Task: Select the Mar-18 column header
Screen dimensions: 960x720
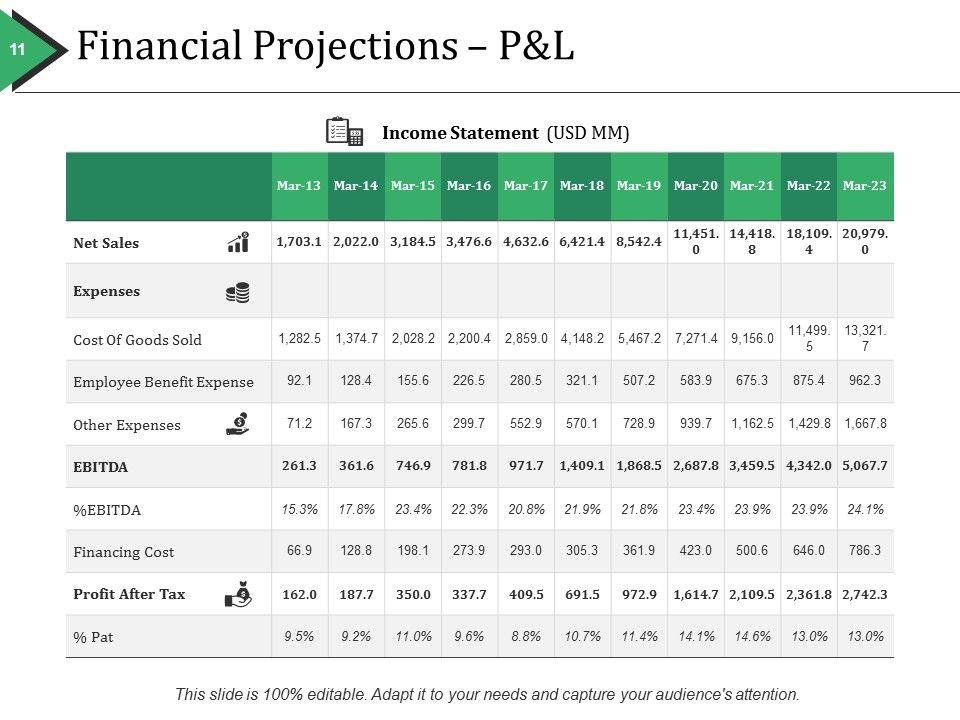Action: (582, 186)
